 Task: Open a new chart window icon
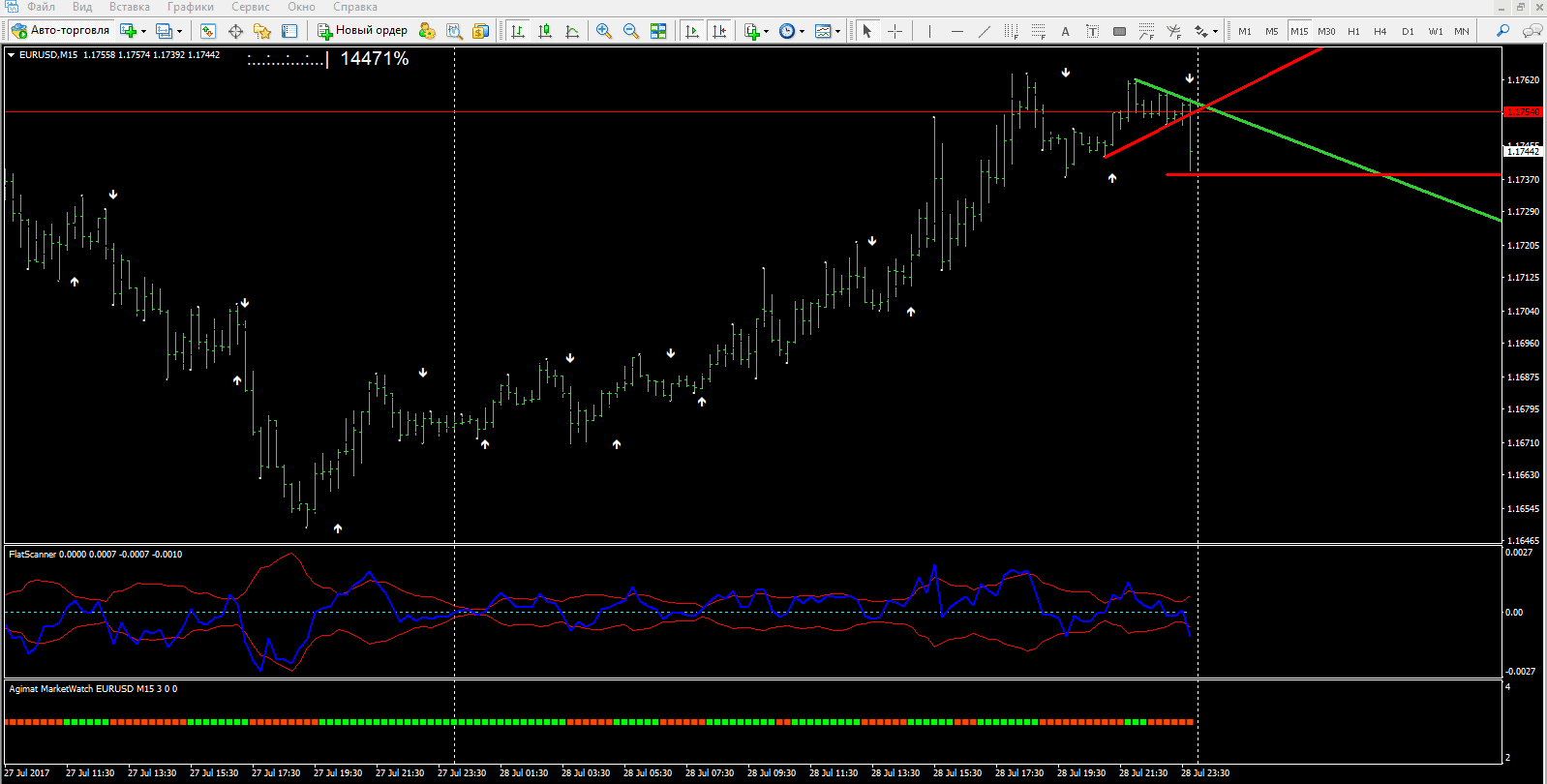(128, 31)
